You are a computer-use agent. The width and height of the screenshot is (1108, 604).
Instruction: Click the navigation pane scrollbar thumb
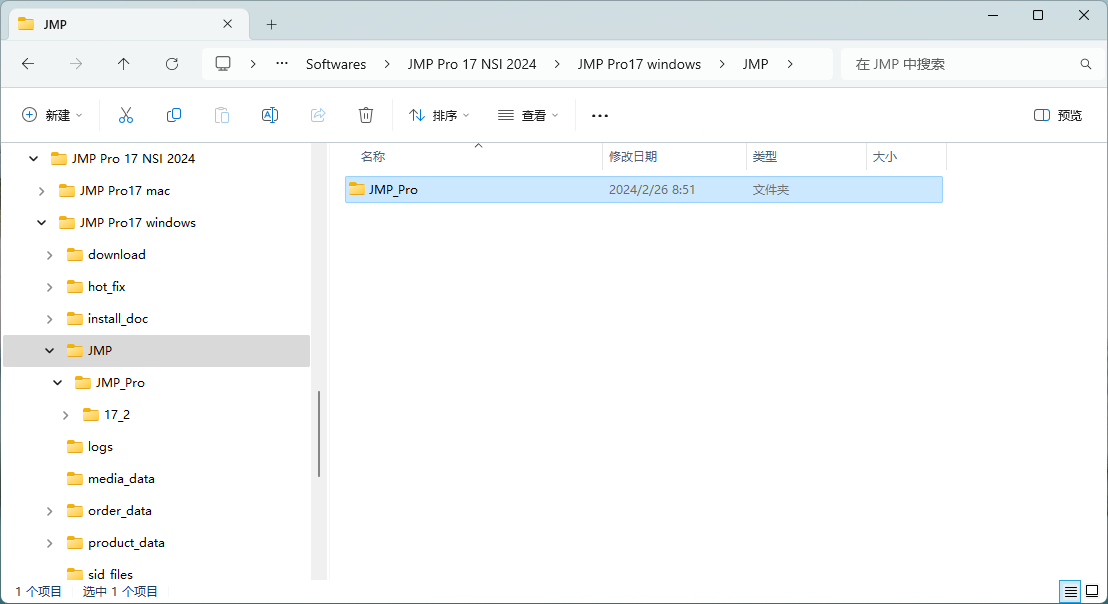319,434
